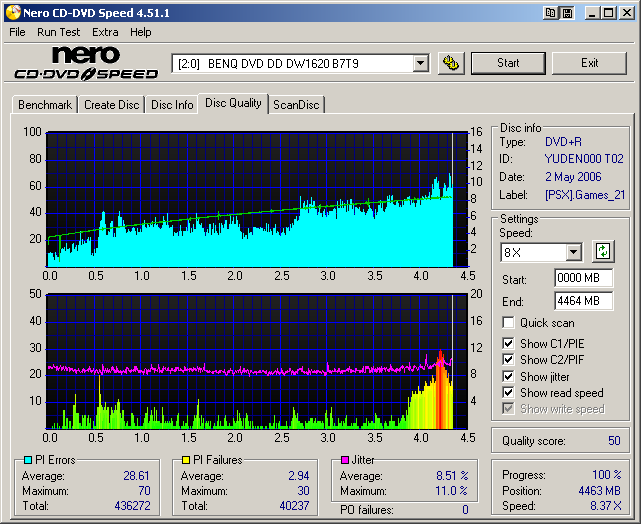The image size is (641, 524).
Task: Enable the Quick scan checkbox
Action: (x=509, y=323)
